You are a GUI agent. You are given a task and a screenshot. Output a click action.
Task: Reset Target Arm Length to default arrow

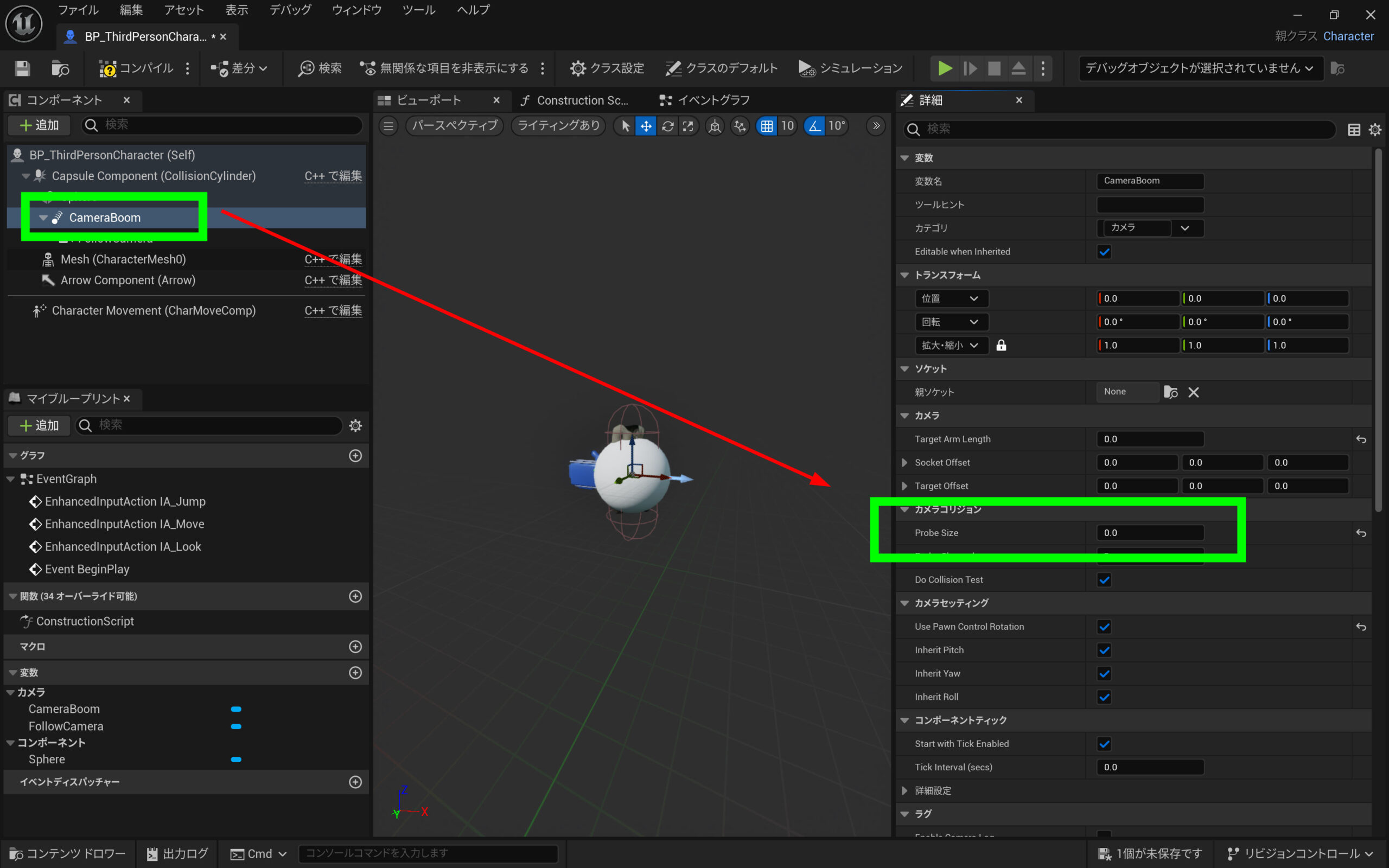pyautogui.click(x=1361, y=439)
